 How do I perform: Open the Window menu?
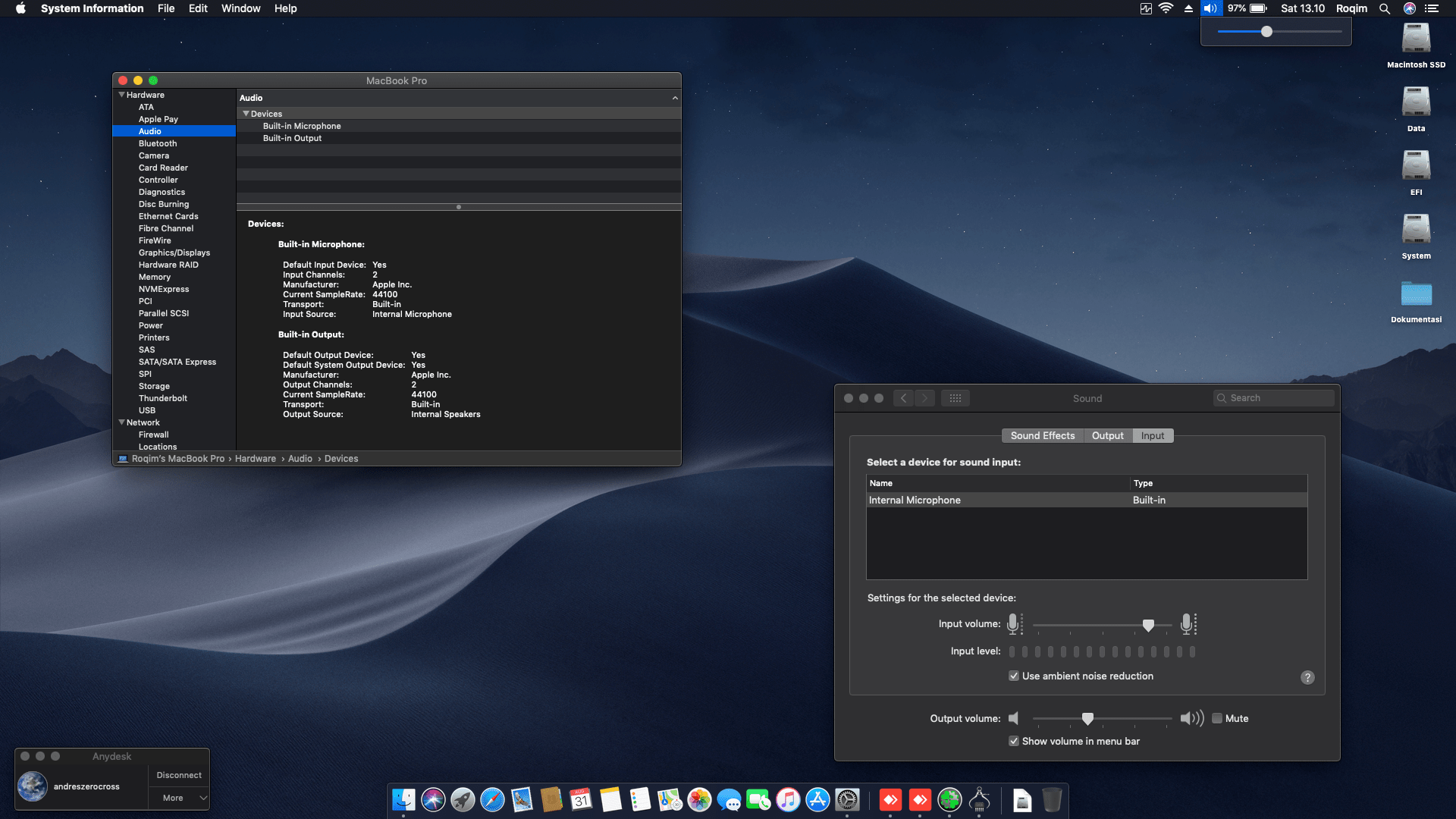[240, 8]
